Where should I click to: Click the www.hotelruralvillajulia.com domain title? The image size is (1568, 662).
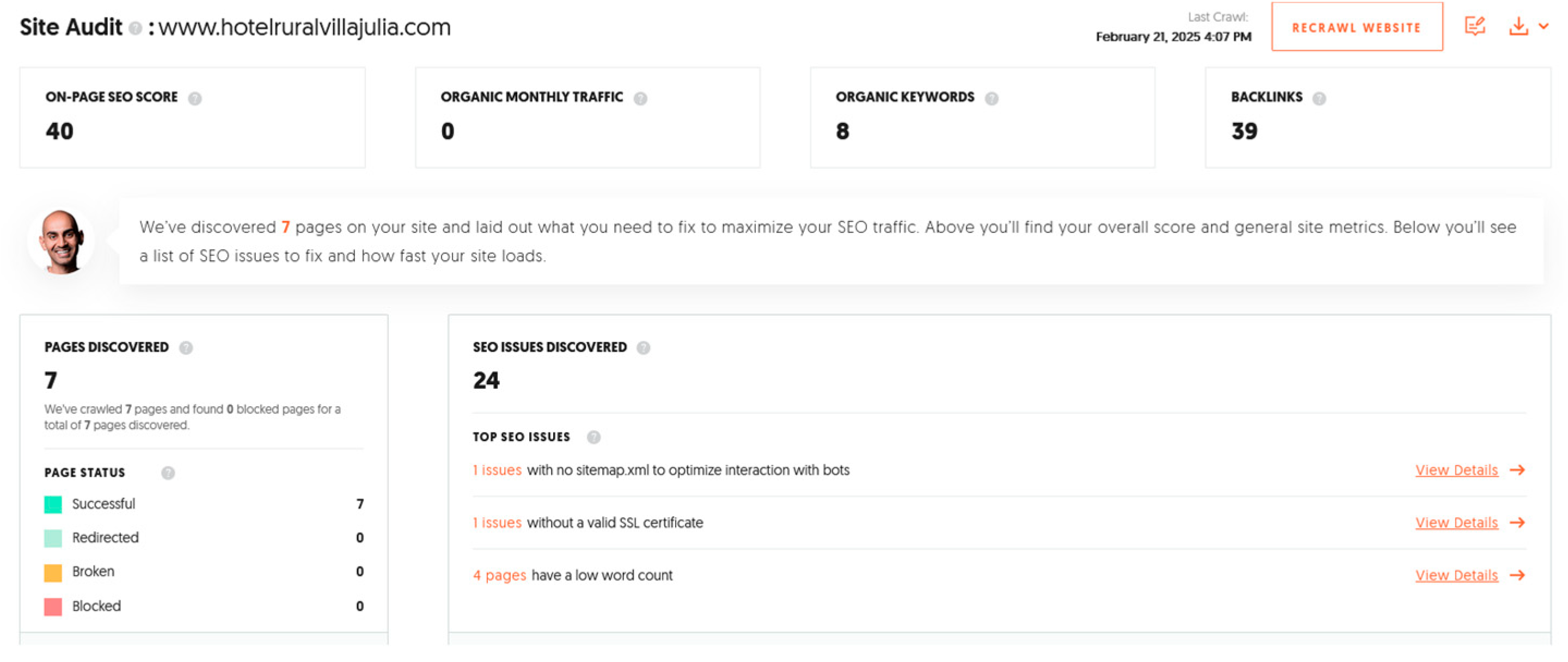(x=304, y=27)
